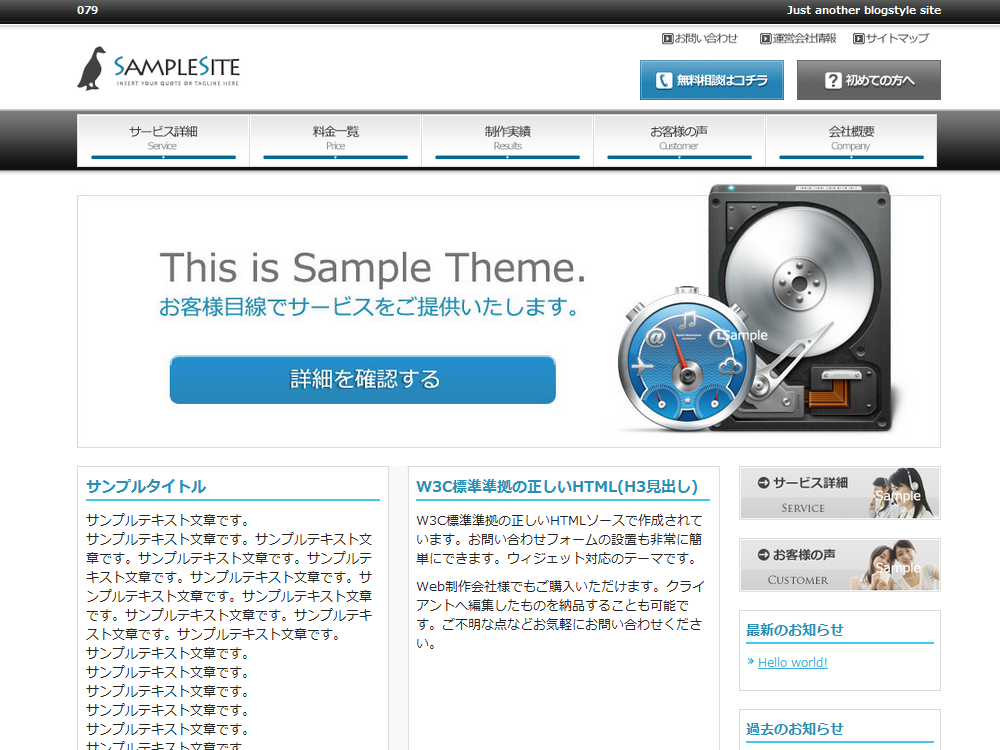Click the 079 title in top bar

tap(87, 10)
